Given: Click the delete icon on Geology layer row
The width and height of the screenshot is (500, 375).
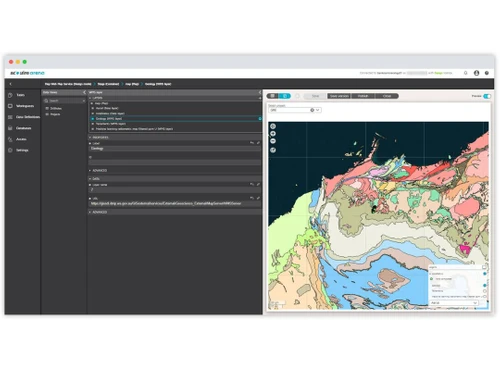Looking at the screenshot, I should coord(260,119).
